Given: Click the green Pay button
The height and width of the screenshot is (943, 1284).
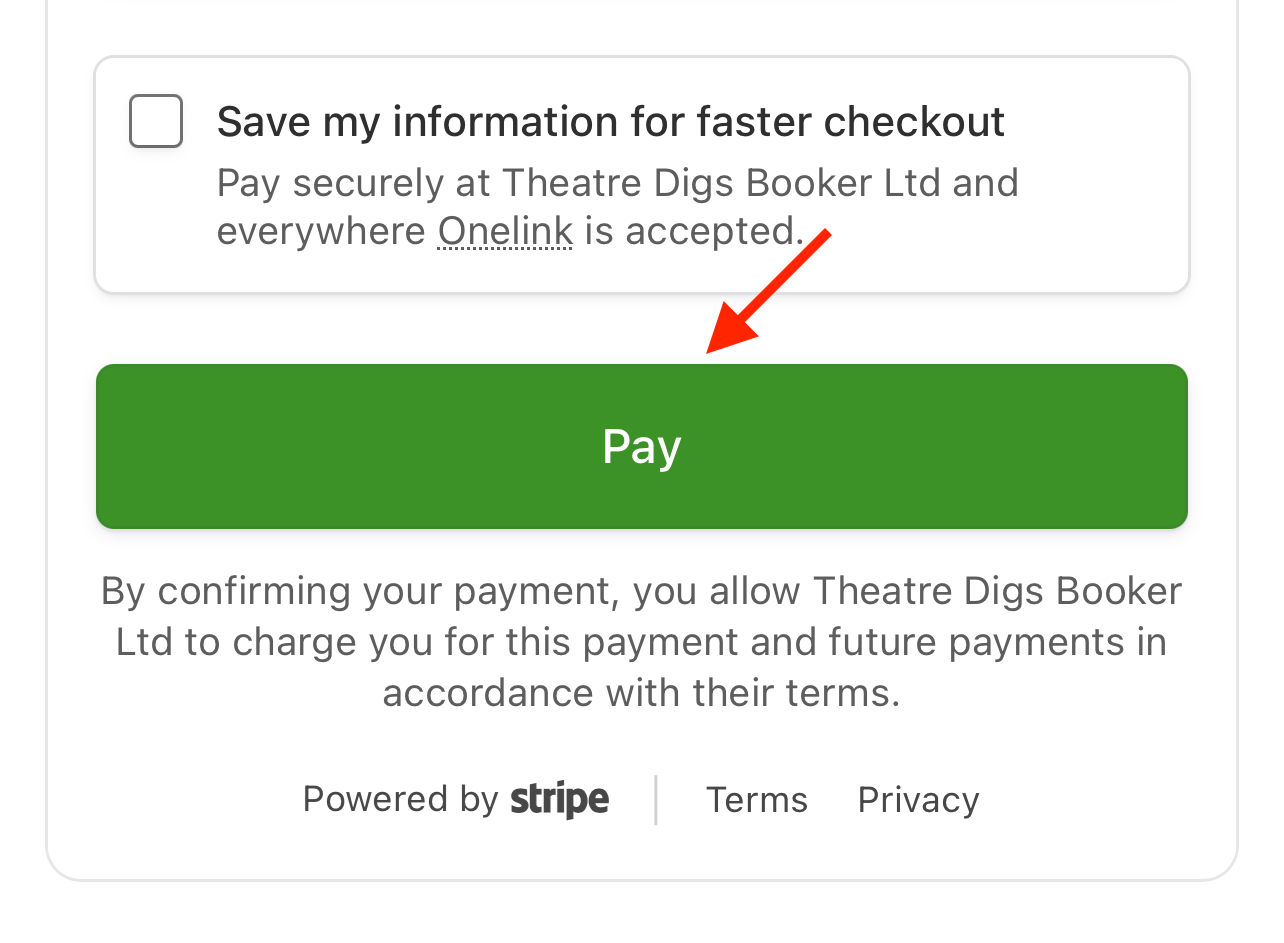Looking at the screenshot, I should 642,446.
